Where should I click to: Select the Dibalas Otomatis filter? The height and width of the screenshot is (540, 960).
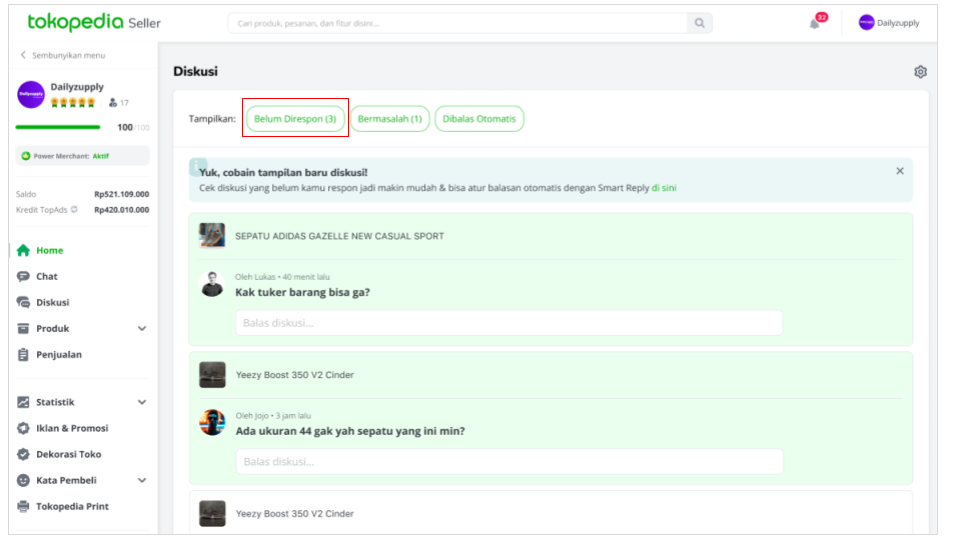coord(479,119)
